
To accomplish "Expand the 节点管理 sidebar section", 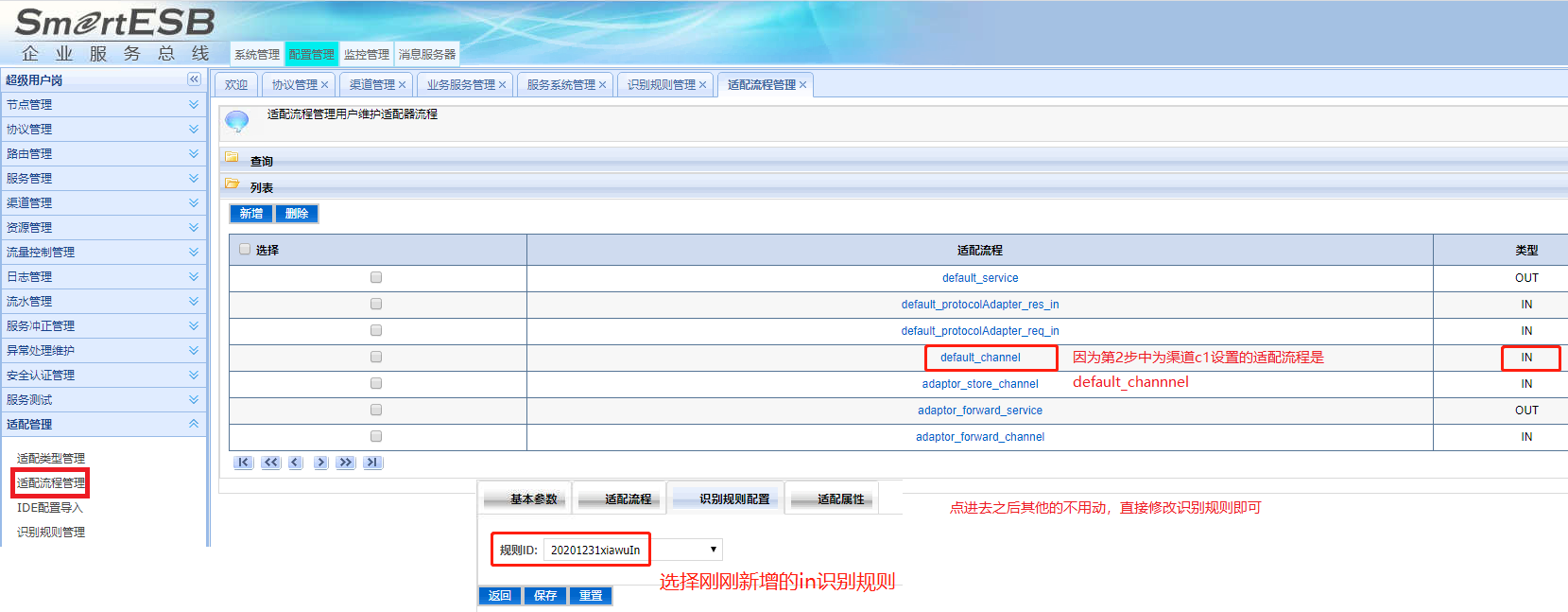I will (194, 105).
